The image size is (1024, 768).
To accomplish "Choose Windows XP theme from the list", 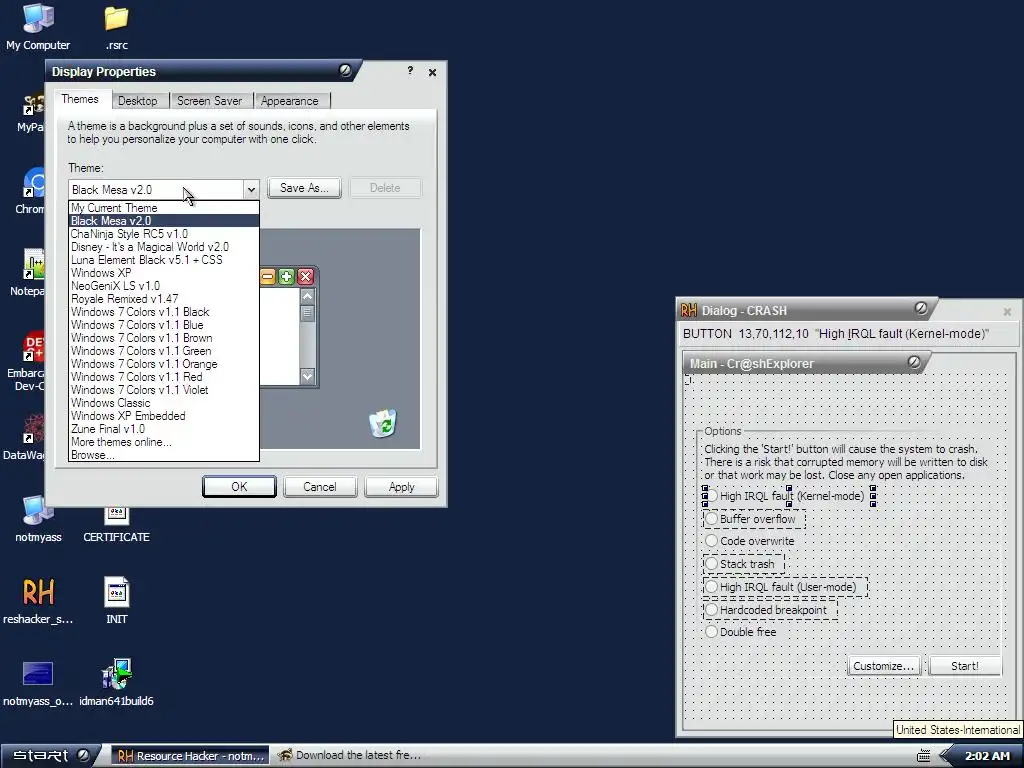I will (164, 273).
